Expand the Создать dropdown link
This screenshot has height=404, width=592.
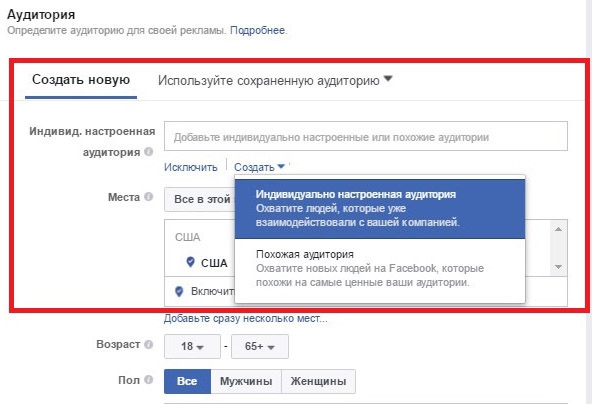tap(259, 167)
